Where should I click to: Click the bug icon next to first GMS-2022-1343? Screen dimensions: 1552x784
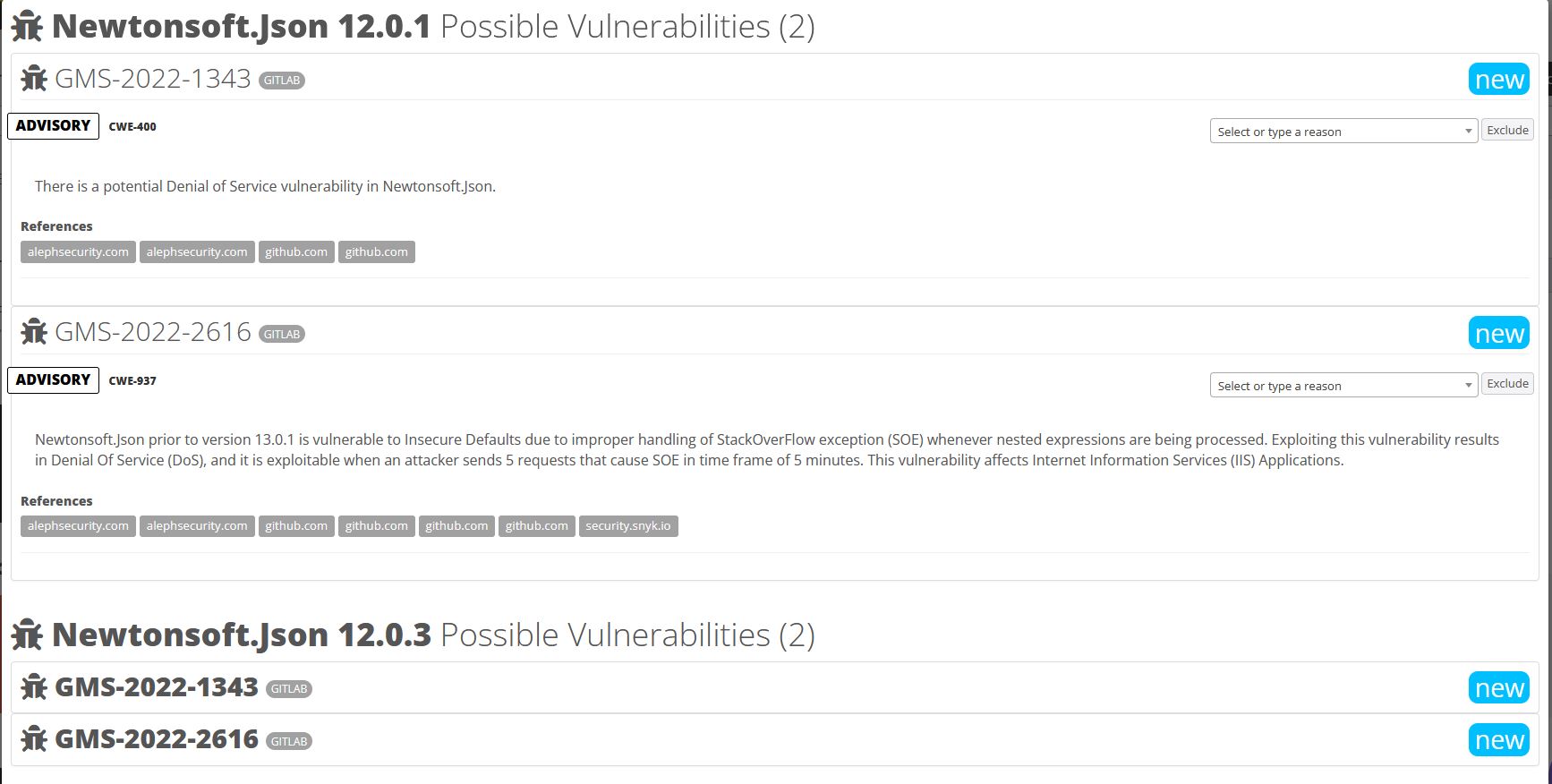[x=34, y=79]
